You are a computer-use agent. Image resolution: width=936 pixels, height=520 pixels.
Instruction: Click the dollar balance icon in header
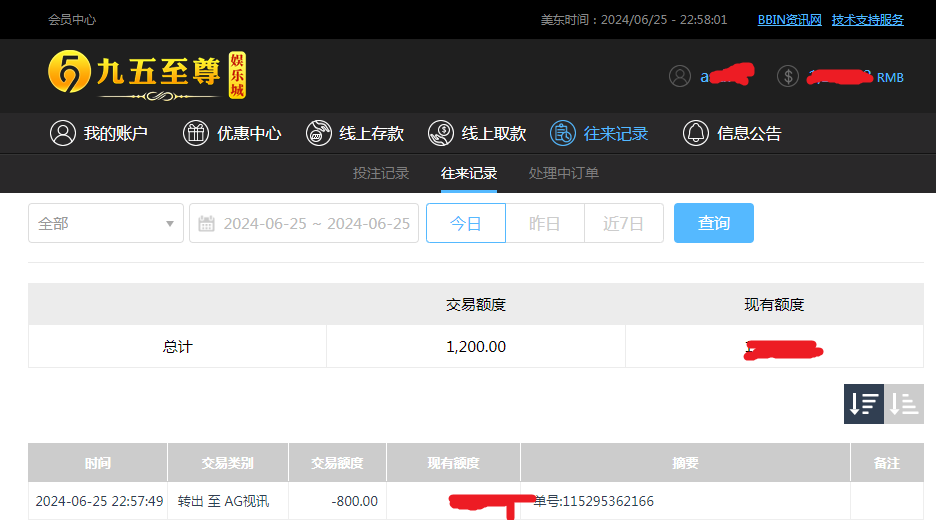point(788,76)
